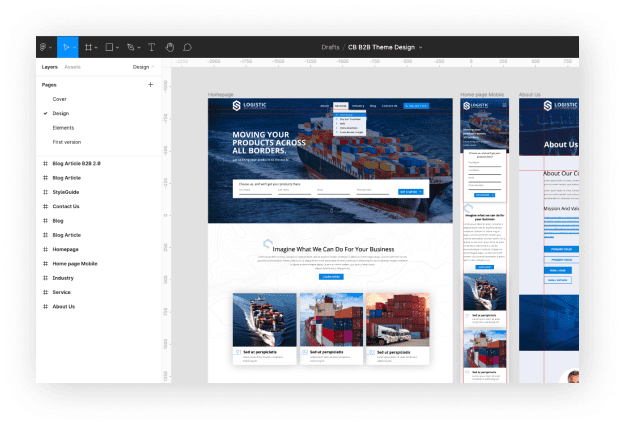Screen dimensions: 623x427
Task: Select the Home page Mobile layer row
Action: [x=99, y=264]
